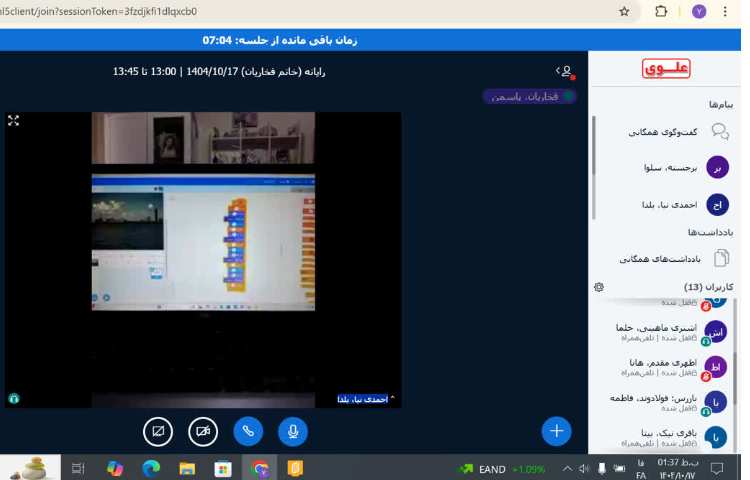
Task: Click the taskbar search box image
Action: [32, 468]
